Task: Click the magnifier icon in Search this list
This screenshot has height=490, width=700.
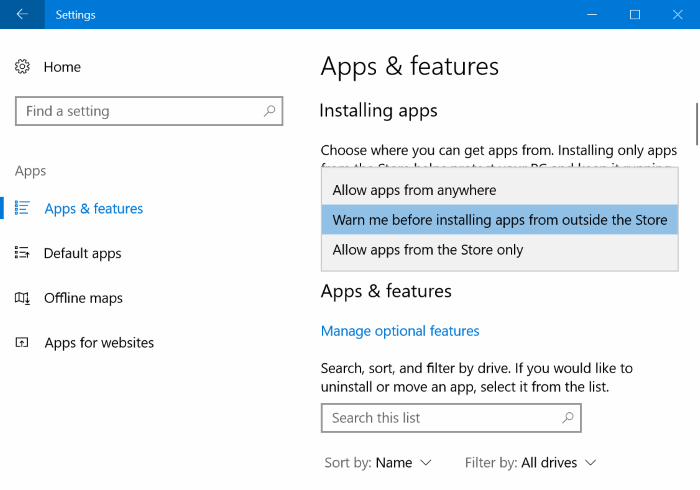Action: 568,417
